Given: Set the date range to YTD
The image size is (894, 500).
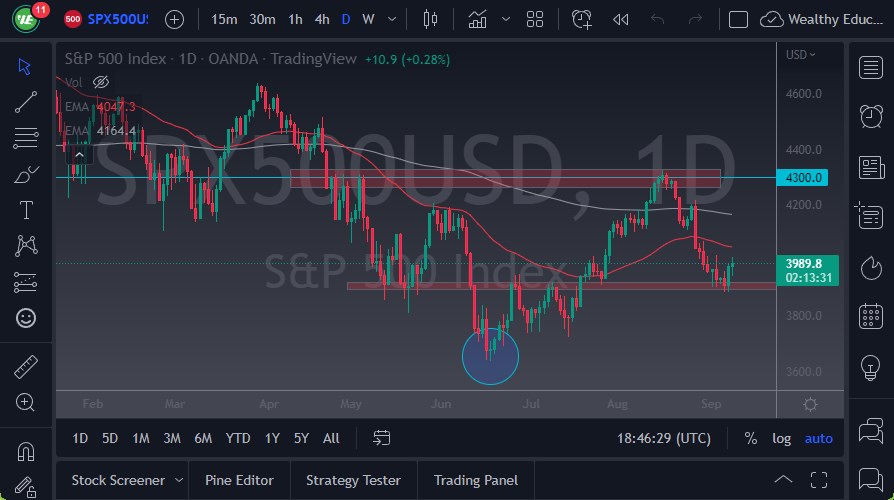Looking at the screenshot, I should click(x=238, y=438).
